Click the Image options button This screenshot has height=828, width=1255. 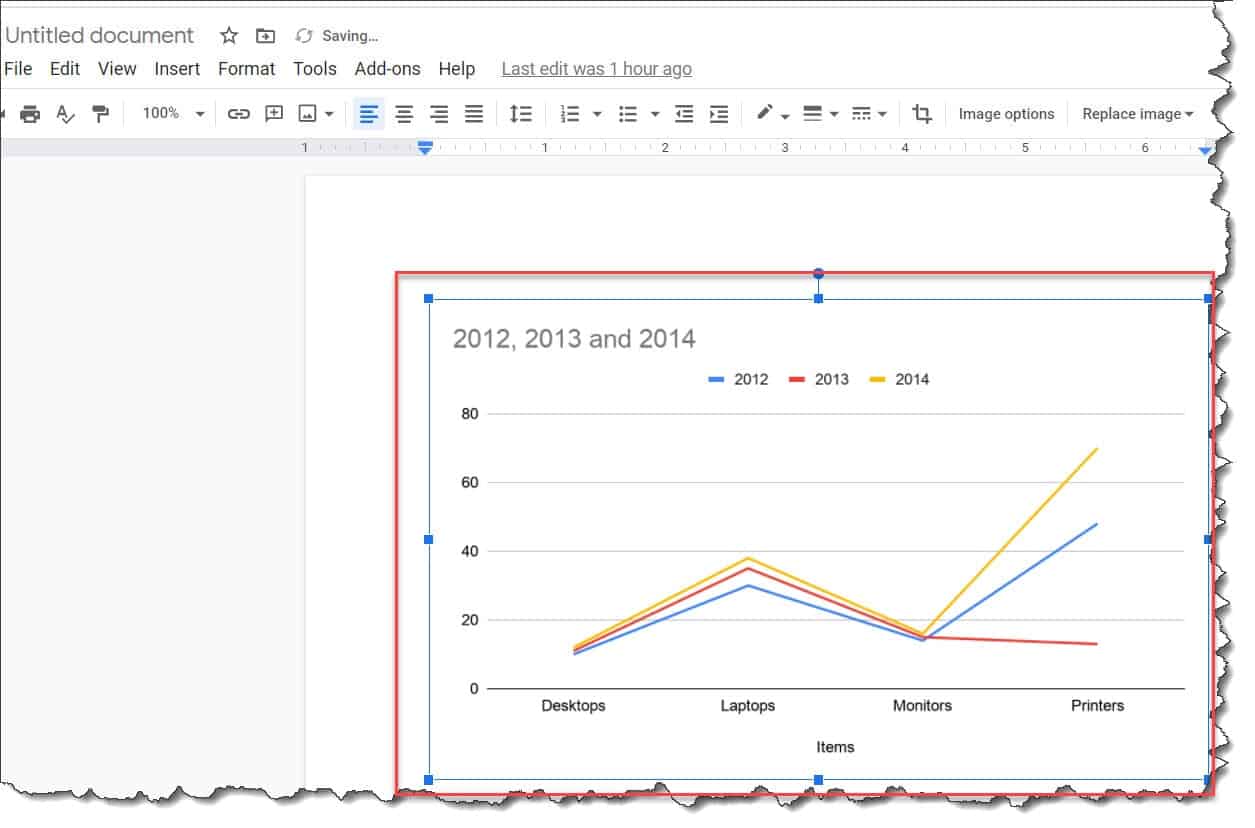pyautogui.click(x=1006, y=113)
